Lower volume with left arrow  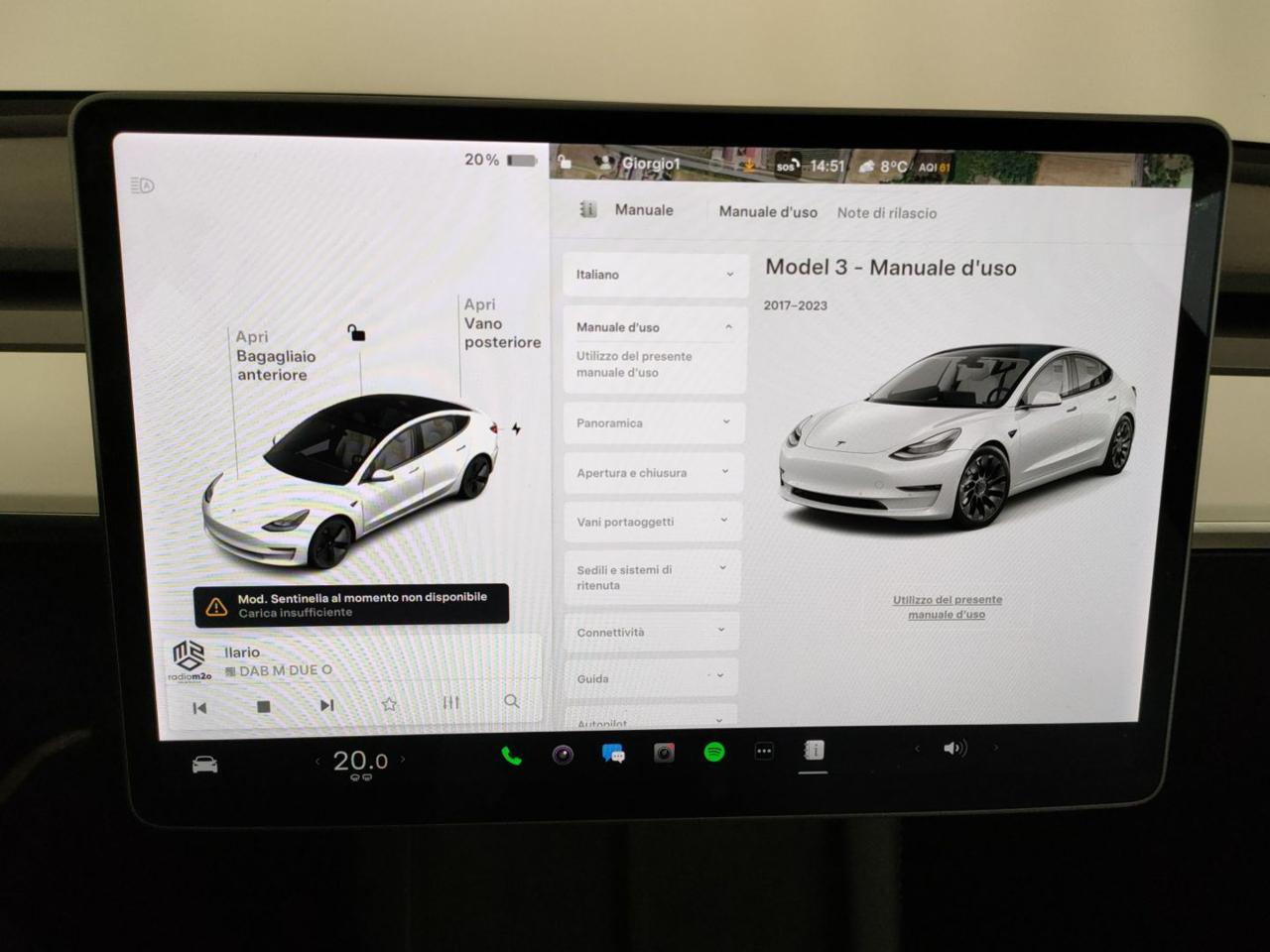pyautogui.click(x=917, y=749)
